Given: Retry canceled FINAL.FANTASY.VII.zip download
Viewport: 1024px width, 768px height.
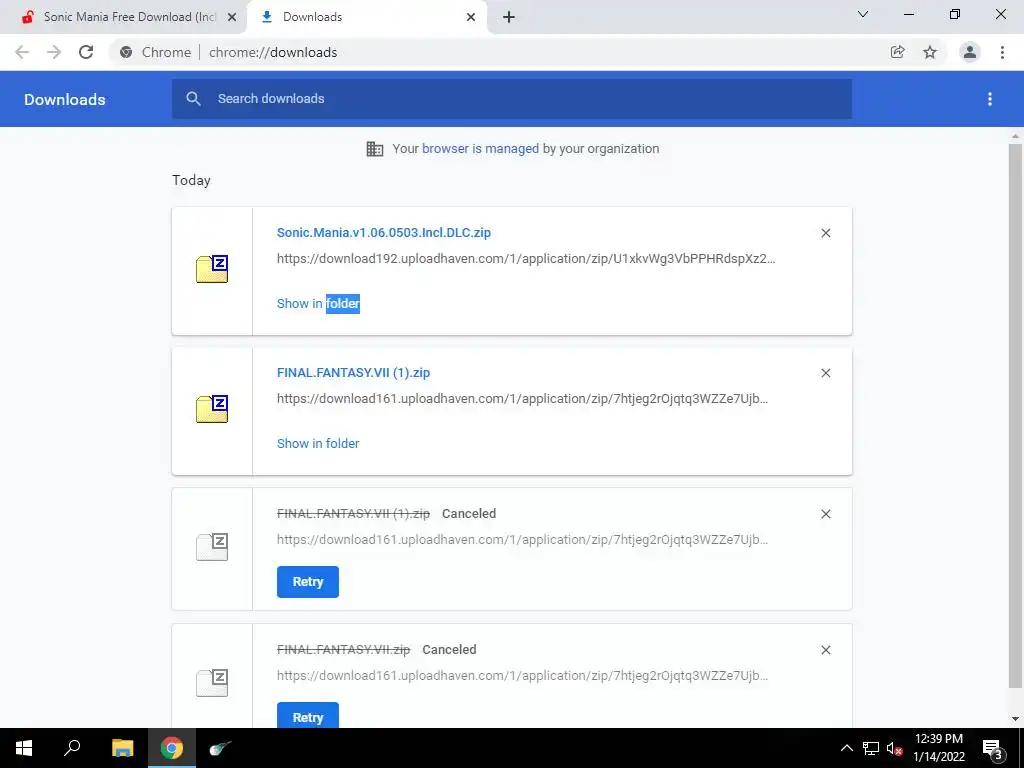Looking at the screenshot, I should 308,717.
